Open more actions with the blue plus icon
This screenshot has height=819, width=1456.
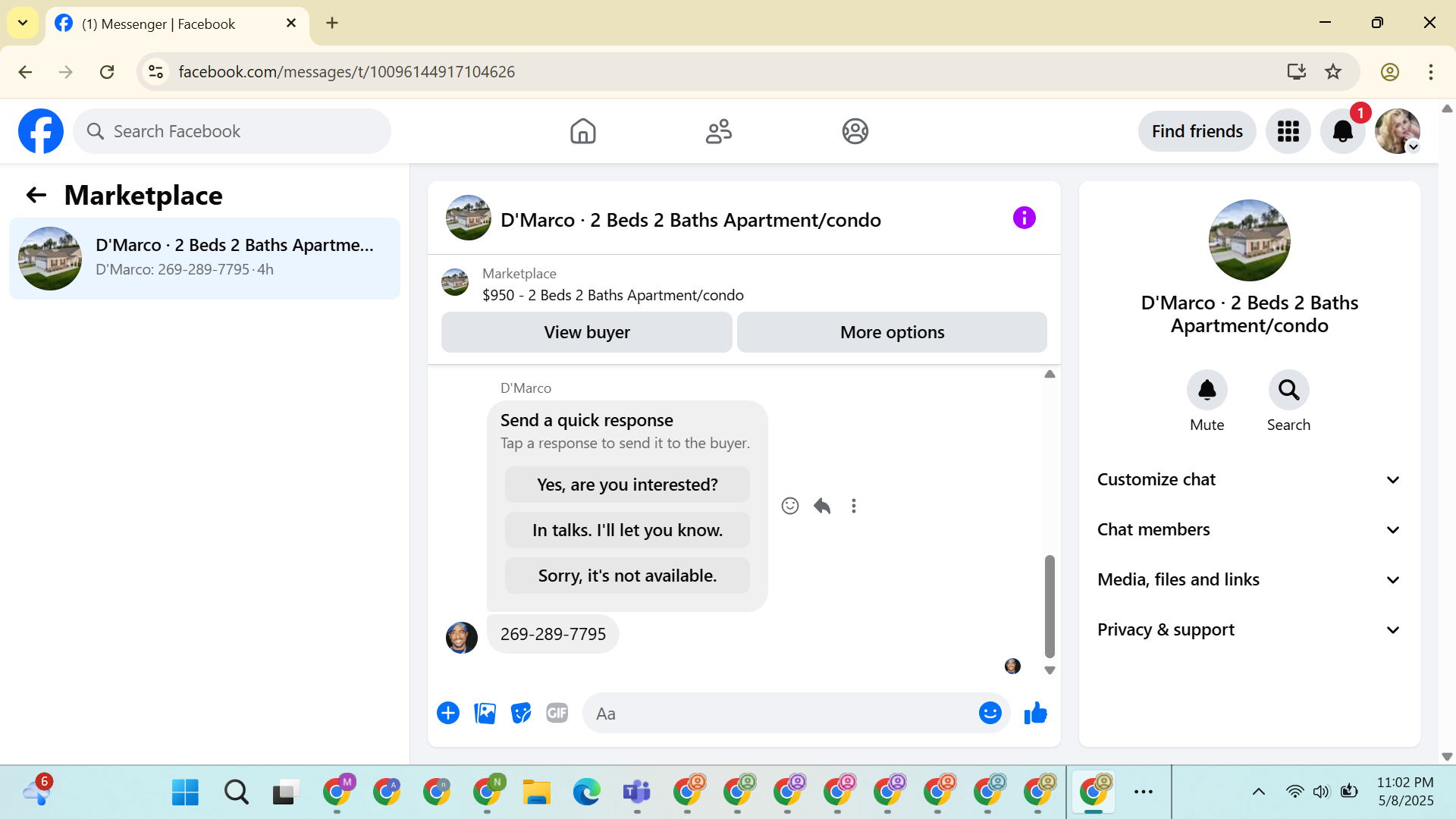pos(448,713)
